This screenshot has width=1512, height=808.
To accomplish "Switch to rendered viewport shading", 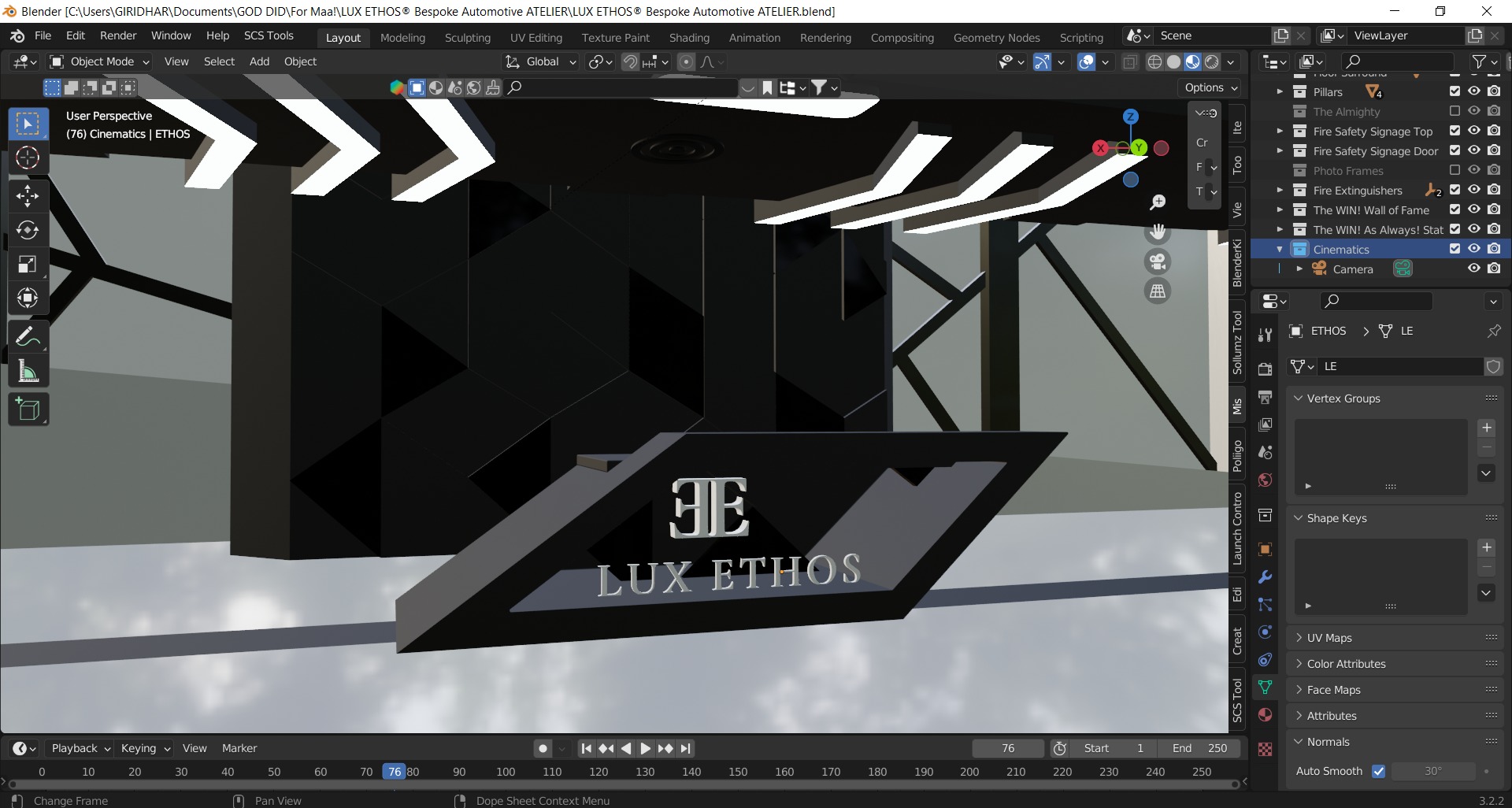I will click(1213, 62).
